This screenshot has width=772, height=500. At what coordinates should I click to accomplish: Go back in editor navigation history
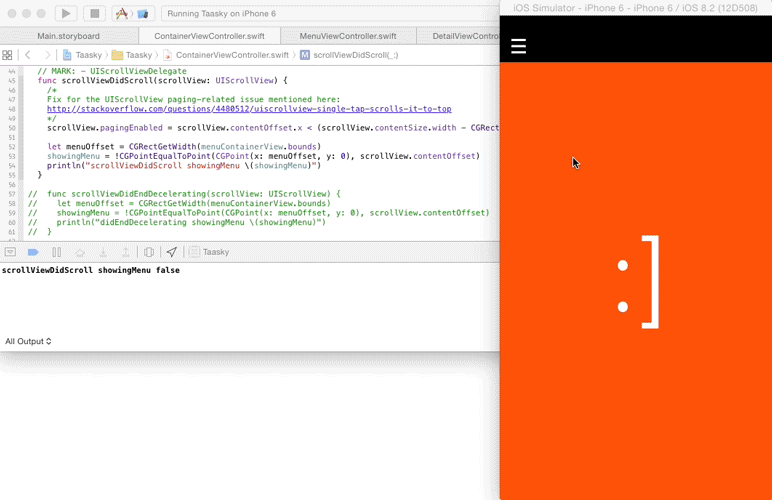(28, 55)
